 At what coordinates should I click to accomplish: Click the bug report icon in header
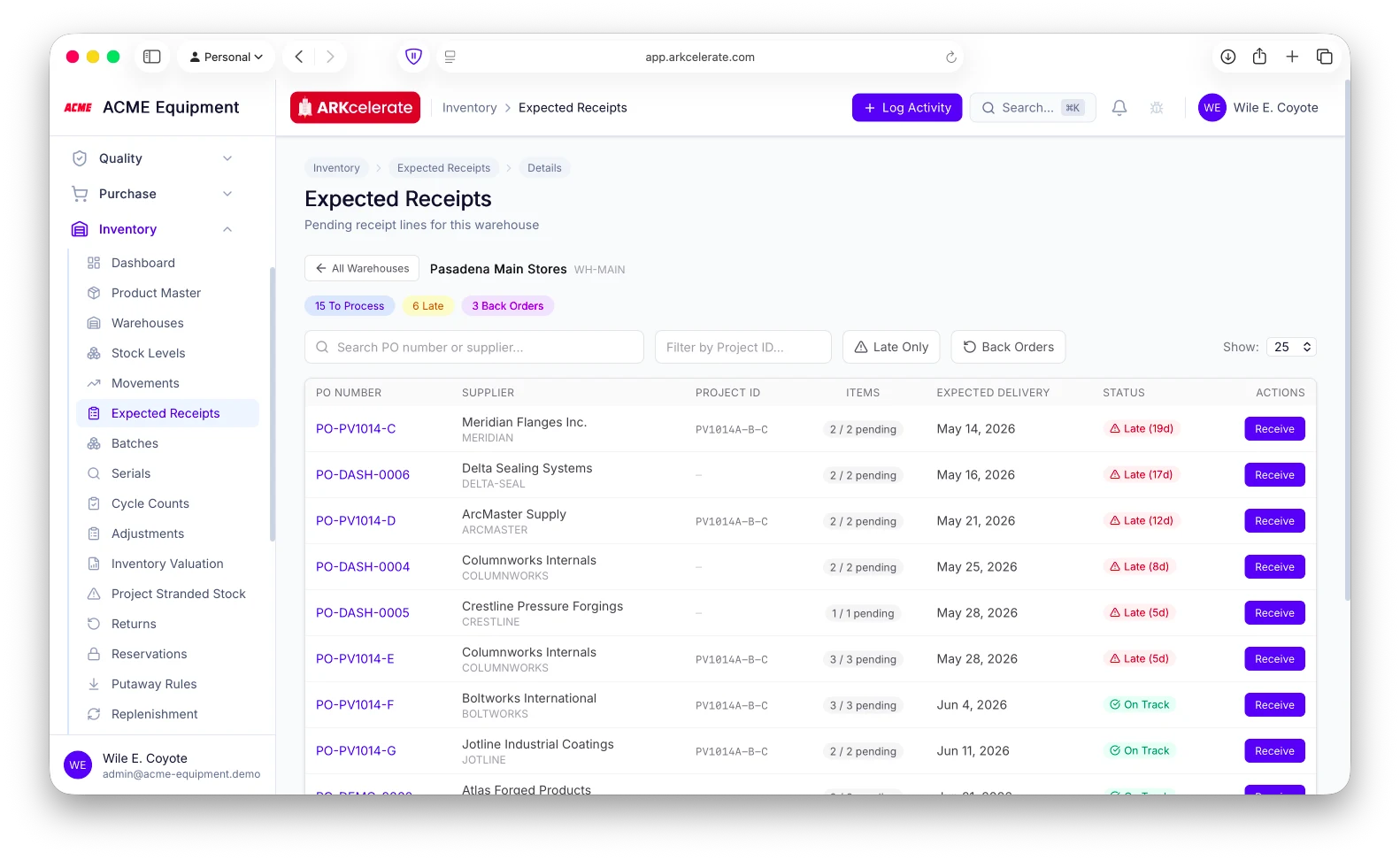[1157, 108]
